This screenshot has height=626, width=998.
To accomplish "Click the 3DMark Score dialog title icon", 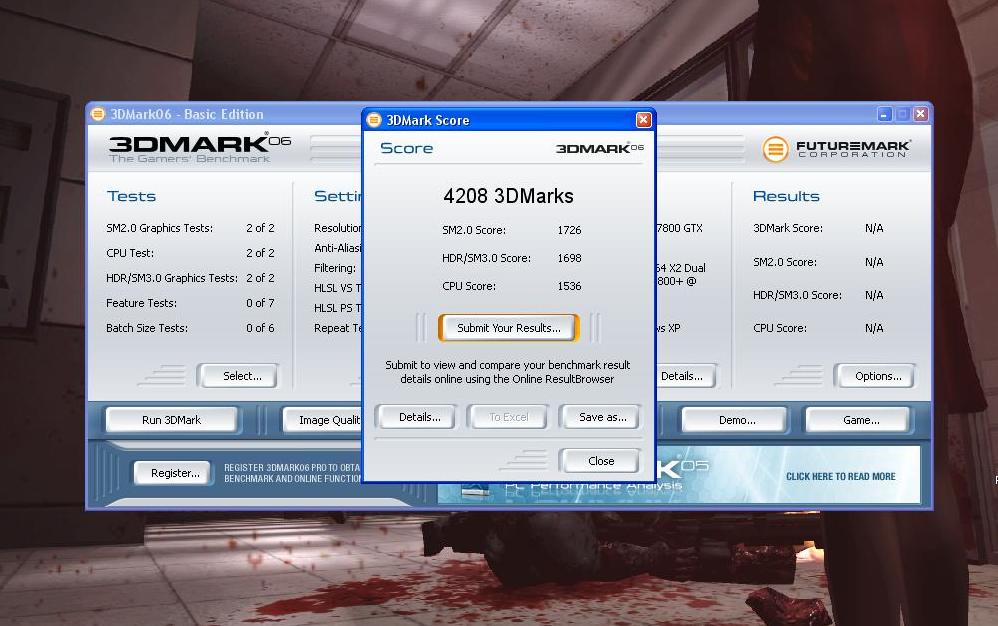I will tap(374, 120).
